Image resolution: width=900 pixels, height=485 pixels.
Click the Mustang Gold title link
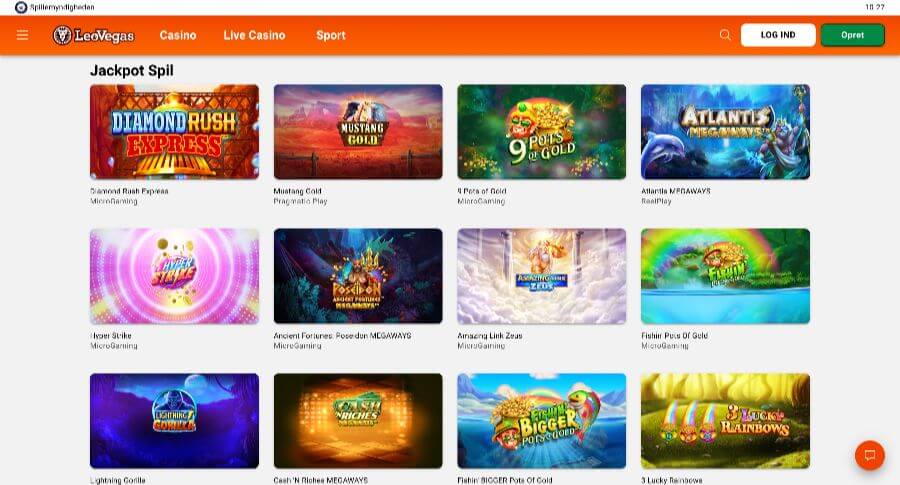click(x=297, y=191)
